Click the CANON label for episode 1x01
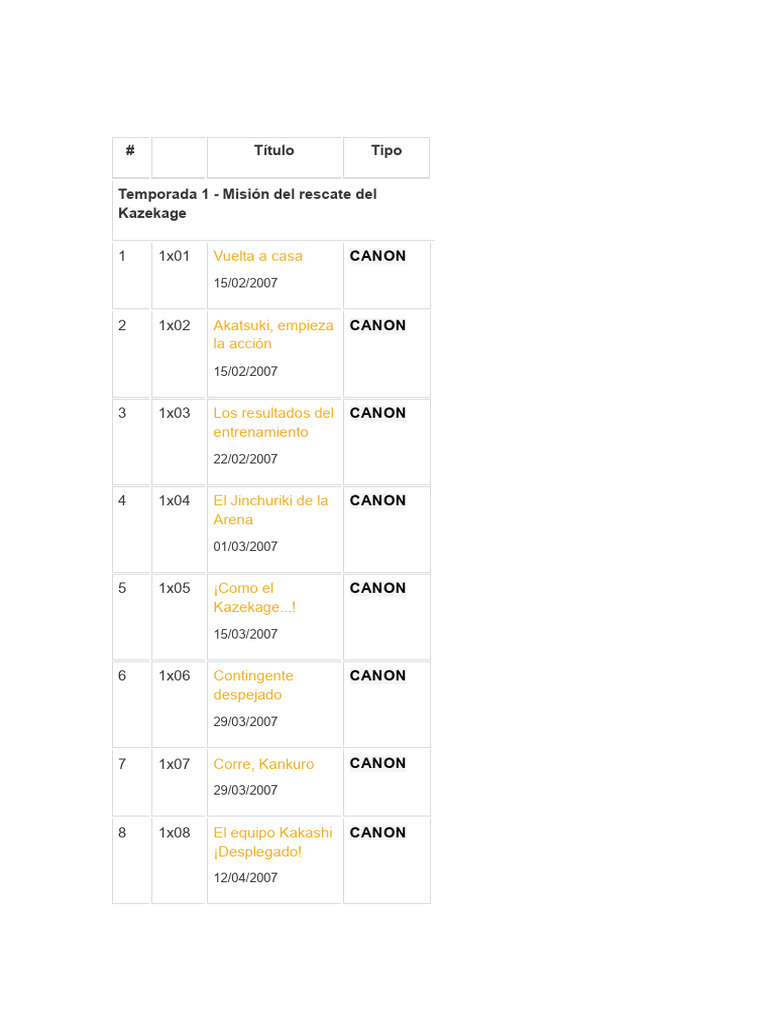 click(378, 256)
